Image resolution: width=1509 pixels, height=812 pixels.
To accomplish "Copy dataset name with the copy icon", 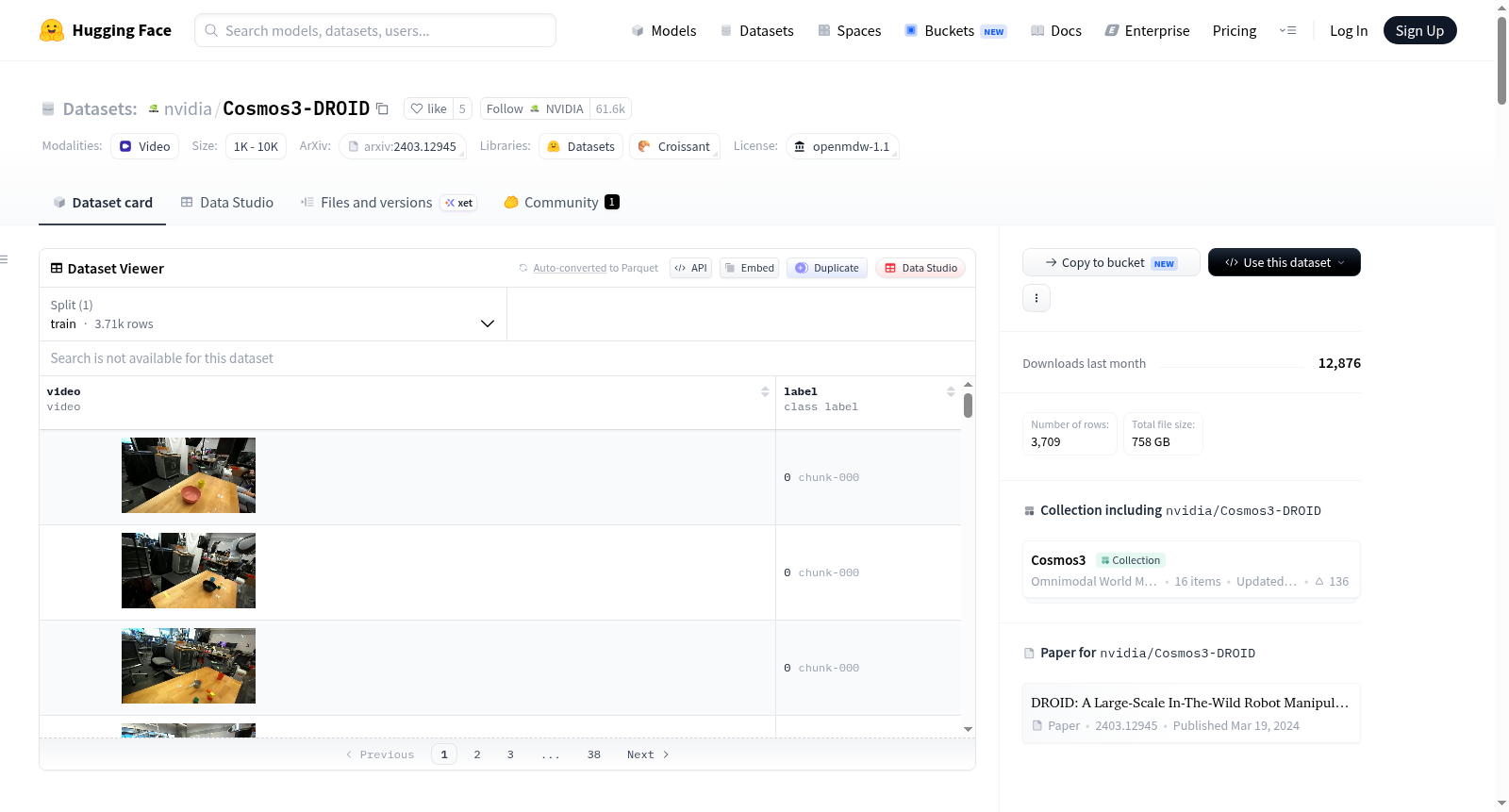I will [x=382, y=108].
